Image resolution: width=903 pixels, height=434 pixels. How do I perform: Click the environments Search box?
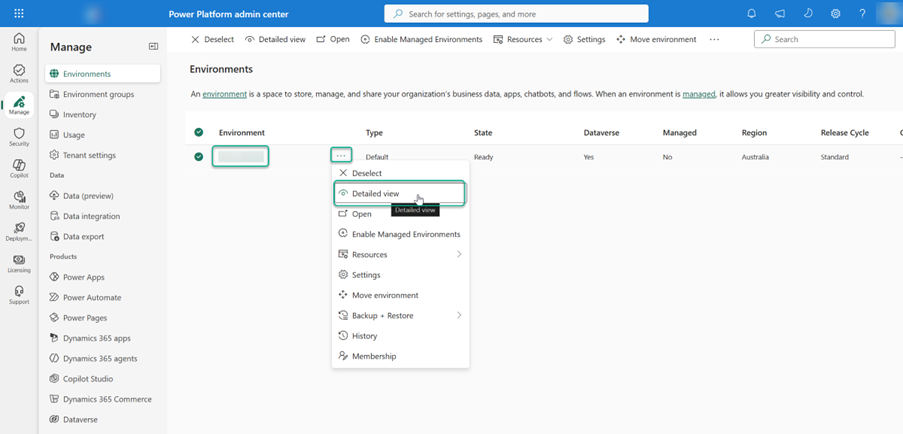tap(825, 39)
